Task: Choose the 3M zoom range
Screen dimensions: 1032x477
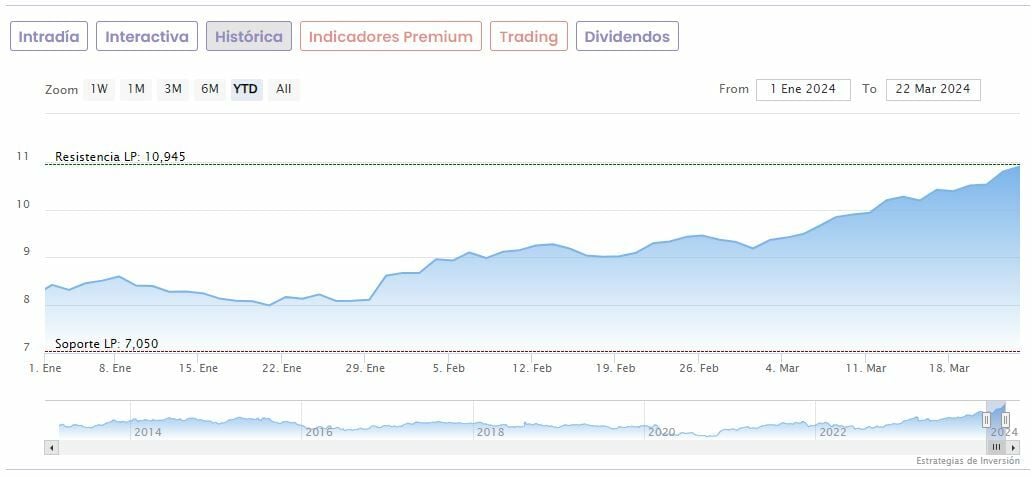Action: 173,89
